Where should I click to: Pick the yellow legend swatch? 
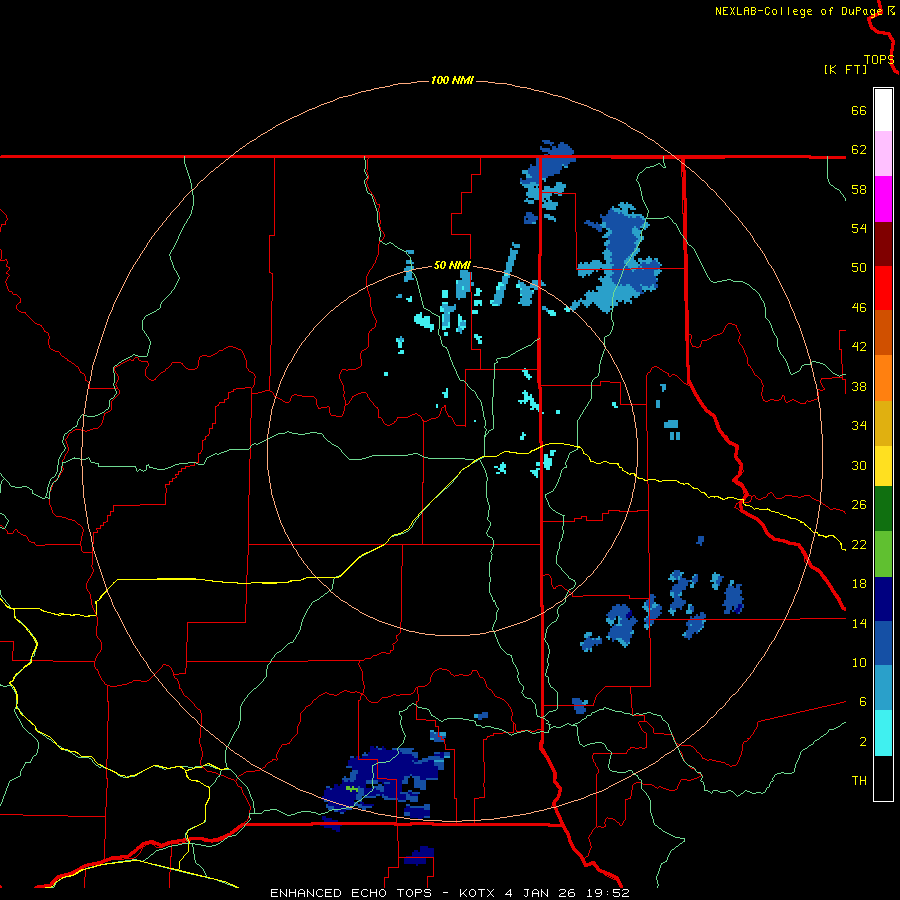(883, 466)
